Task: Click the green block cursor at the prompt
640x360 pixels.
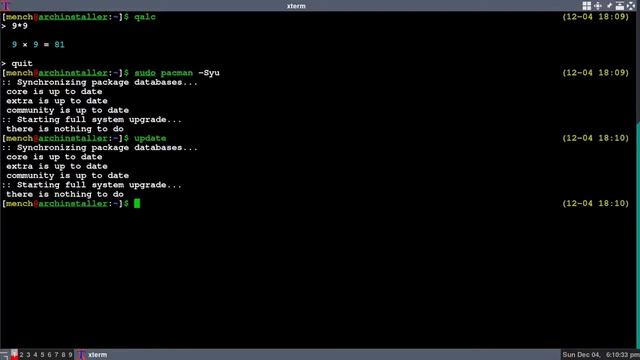Action: tap(137, 203)
